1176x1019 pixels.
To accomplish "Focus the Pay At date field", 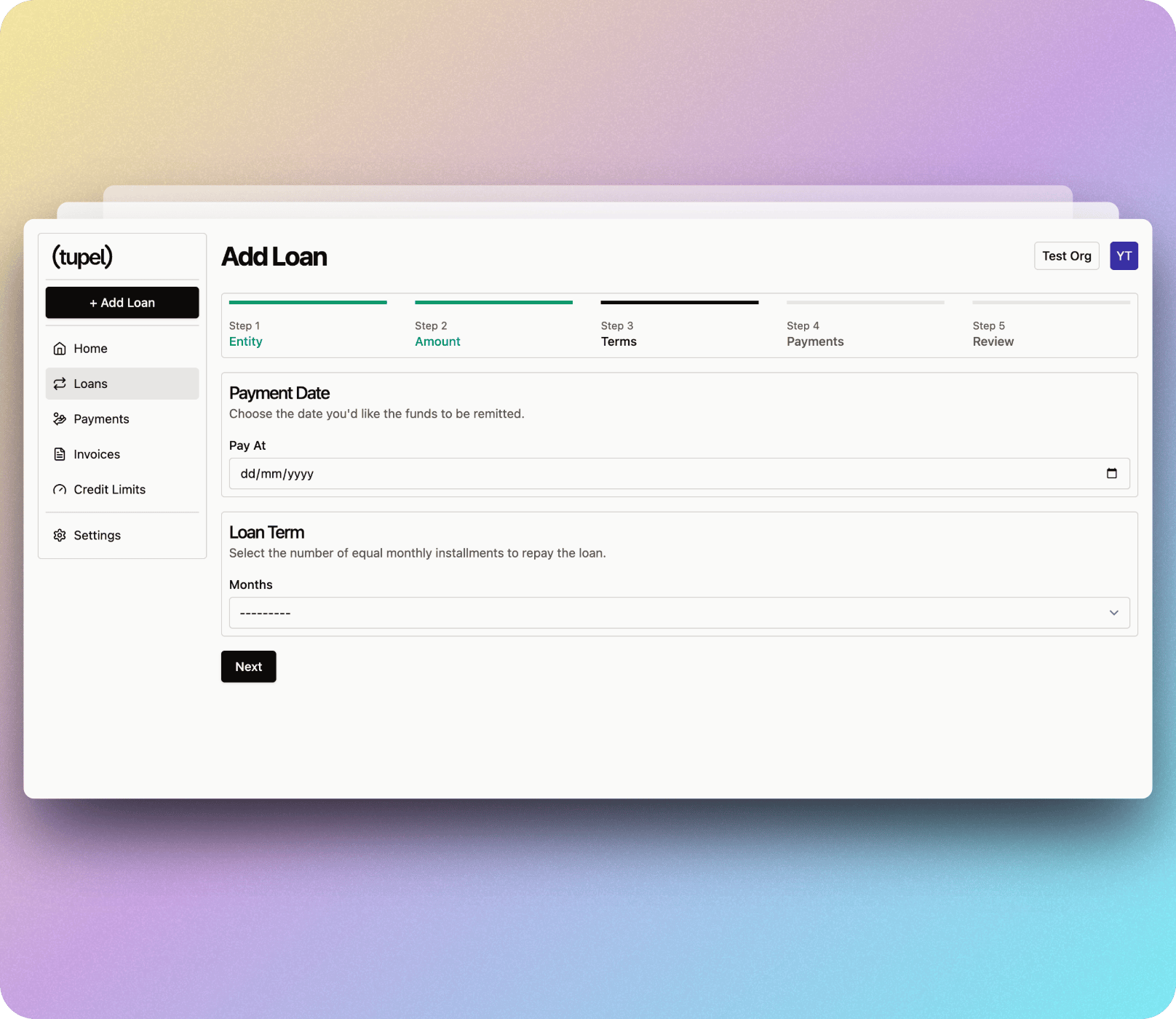I will pos(655,474).
